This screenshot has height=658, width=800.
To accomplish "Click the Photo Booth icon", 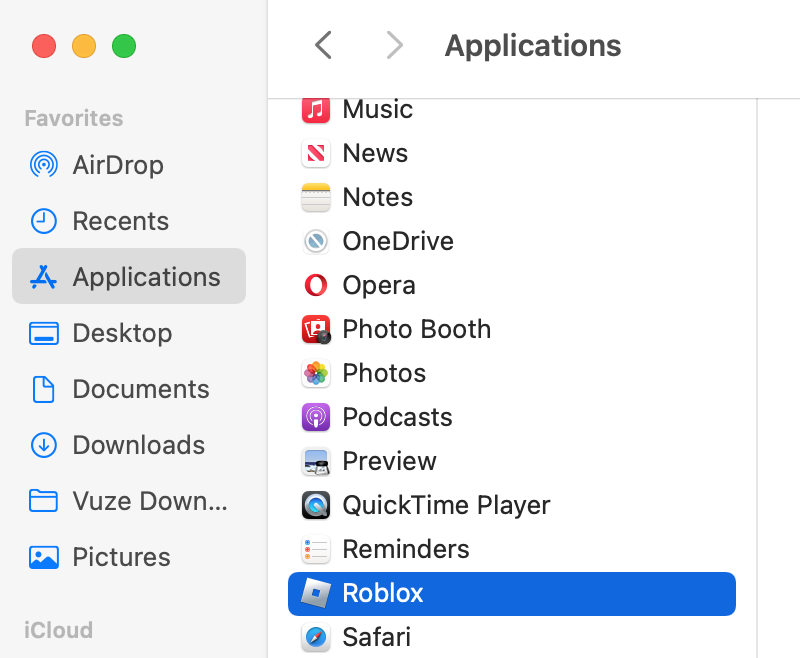I will [316, 330].
